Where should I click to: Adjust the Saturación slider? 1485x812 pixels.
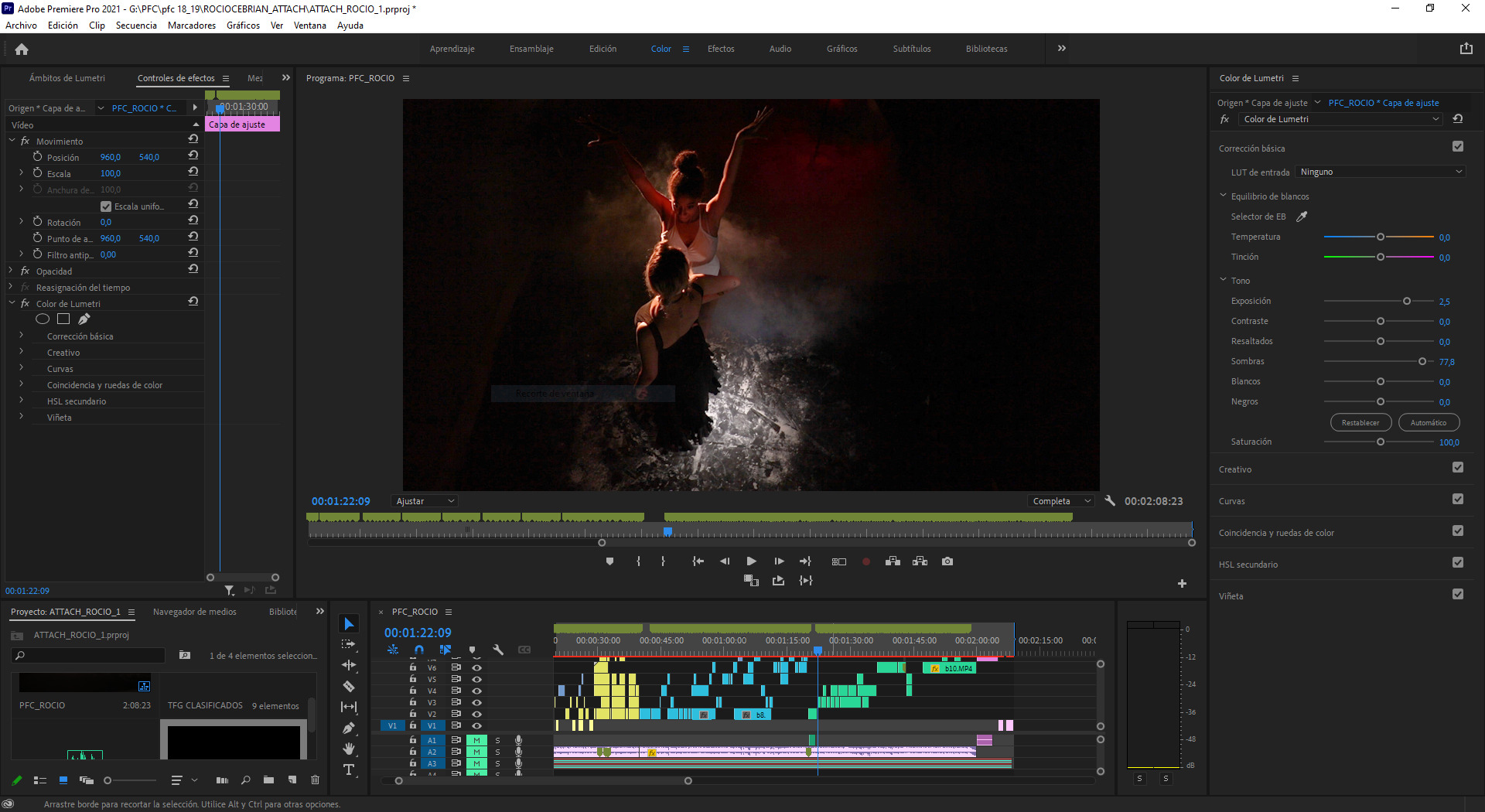tap(1380, 442)
